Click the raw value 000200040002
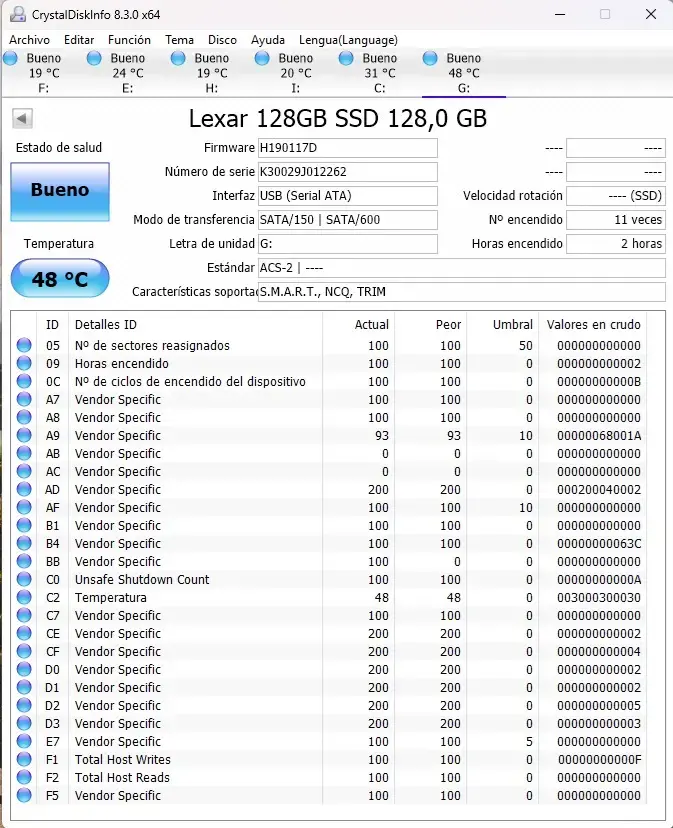Screen dimensions: 673x828 [599, 490]
